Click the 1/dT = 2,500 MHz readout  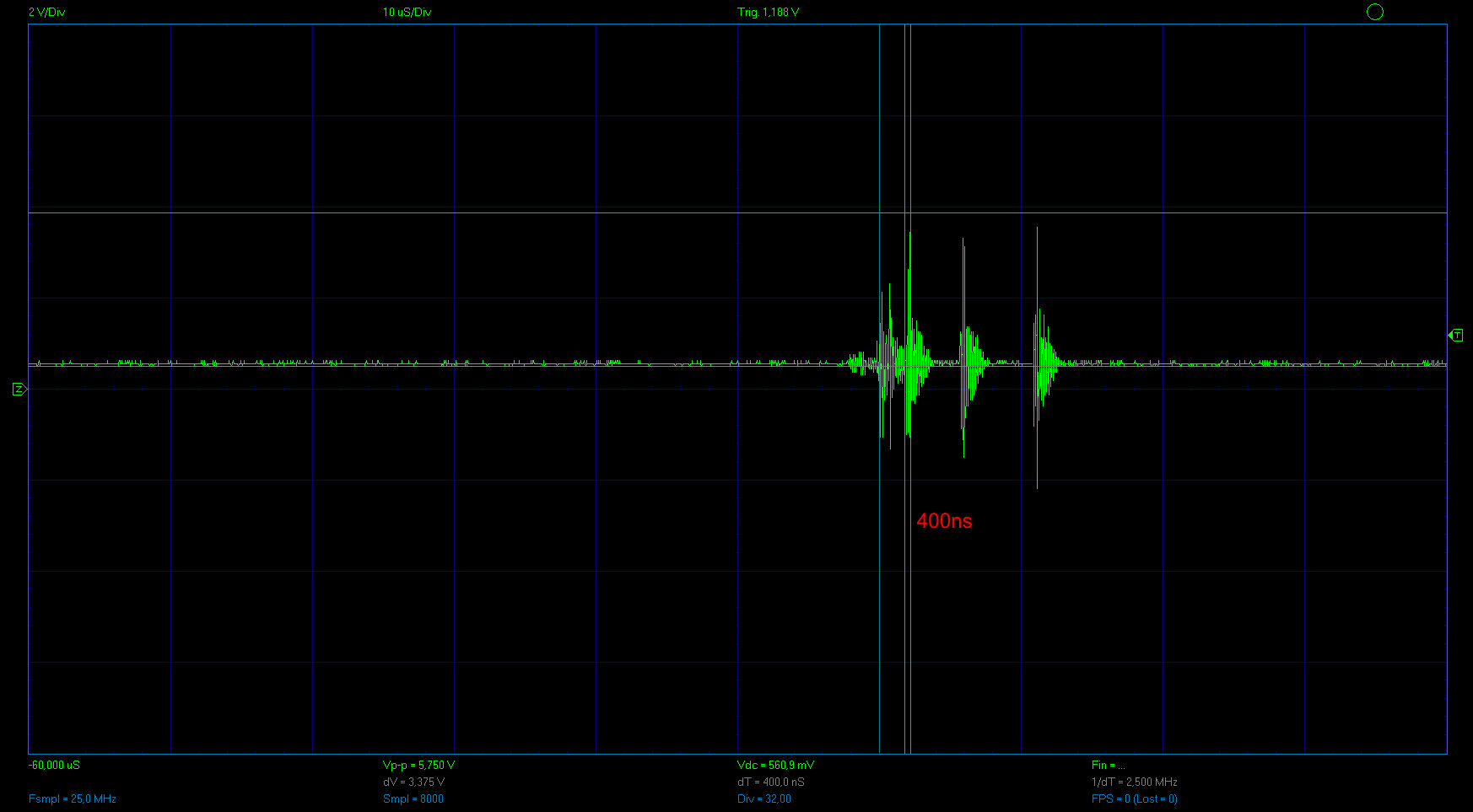click(x=1134, y=782)
